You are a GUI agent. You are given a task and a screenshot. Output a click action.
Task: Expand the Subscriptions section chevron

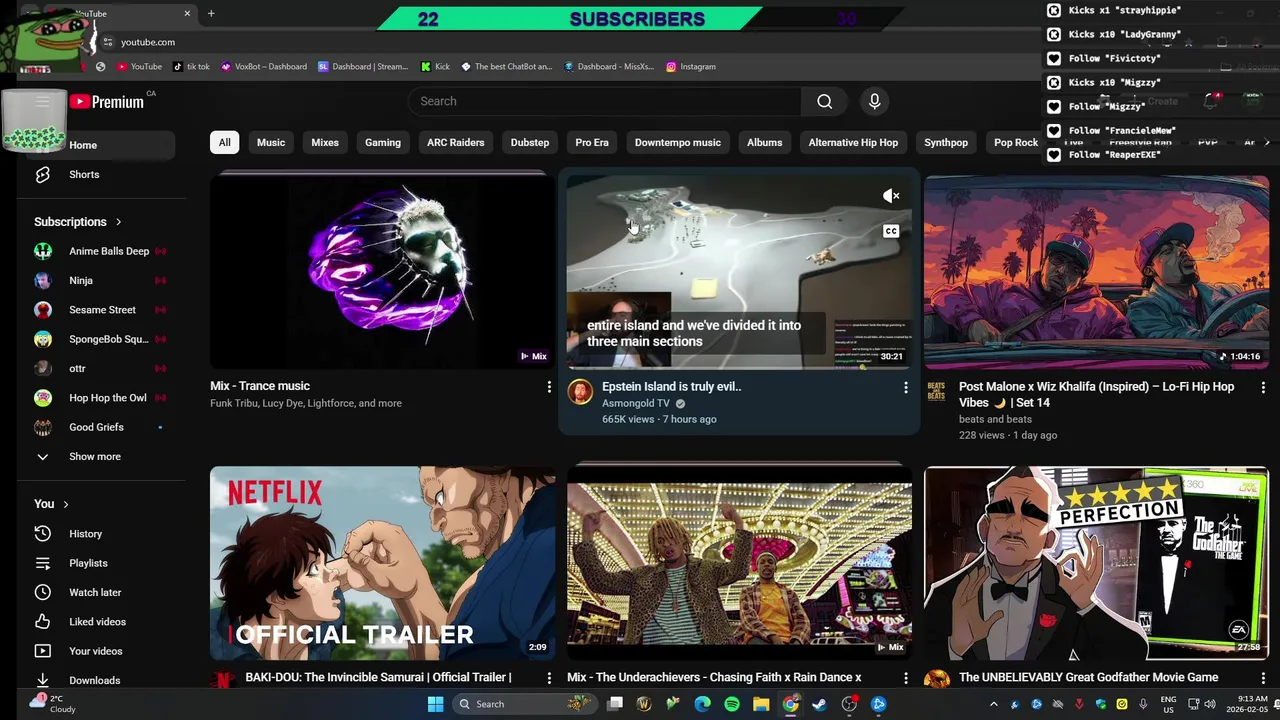[x=118, y=222]
